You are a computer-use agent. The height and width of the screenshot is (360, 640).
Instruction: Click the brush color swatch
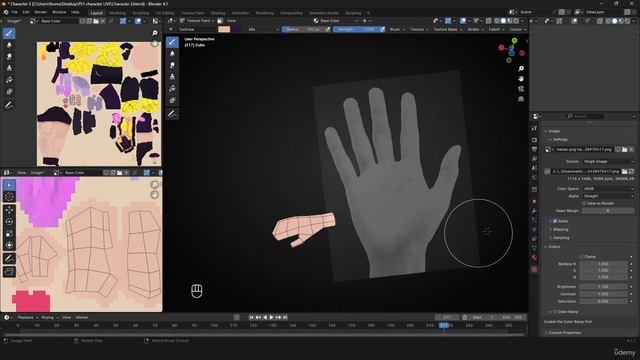[224, 29]
